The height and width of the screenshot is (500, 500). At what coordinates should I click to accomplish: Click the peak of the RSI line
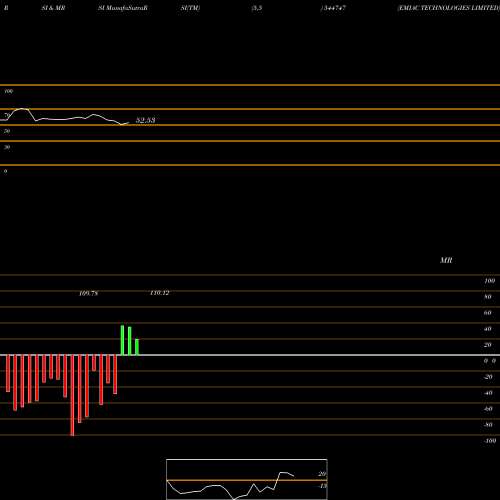coord(22,109)
